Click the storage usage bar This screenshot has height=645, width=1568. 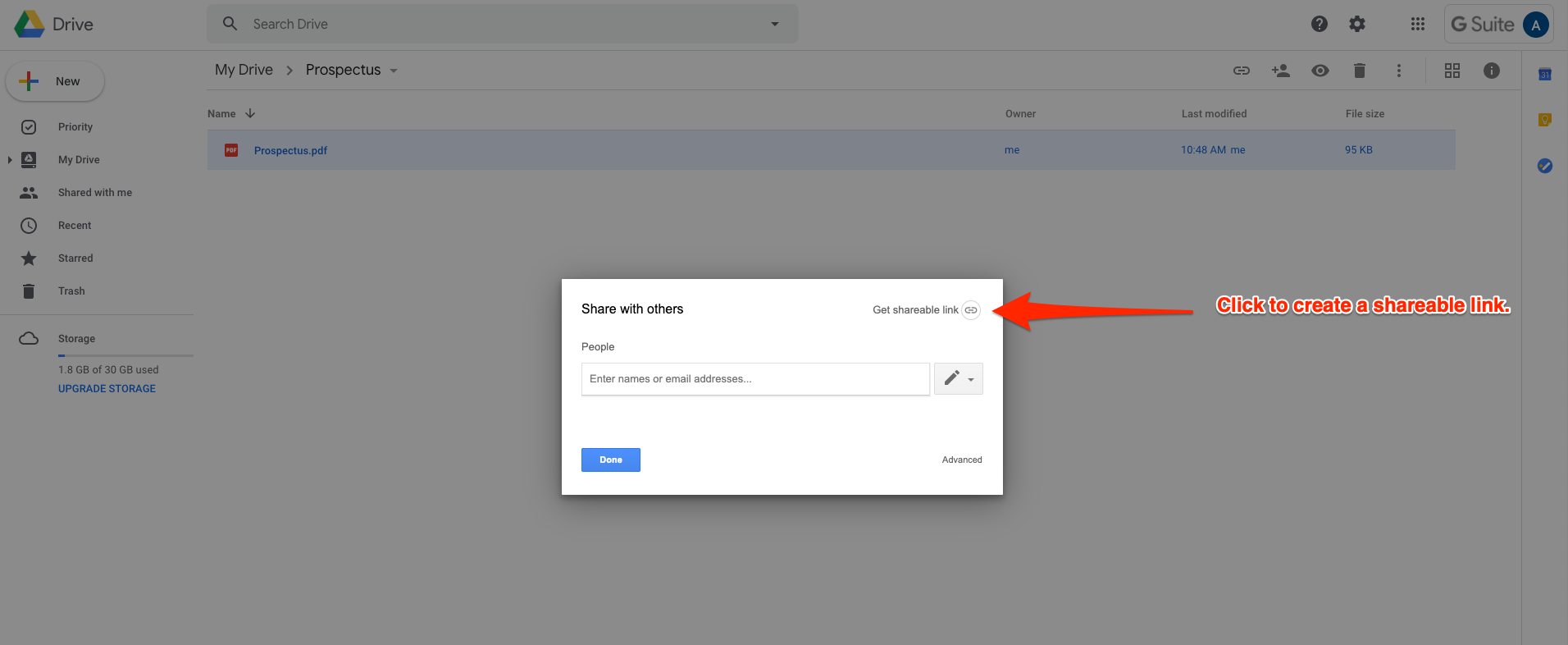pyautogui.click(x=125, y=355)
